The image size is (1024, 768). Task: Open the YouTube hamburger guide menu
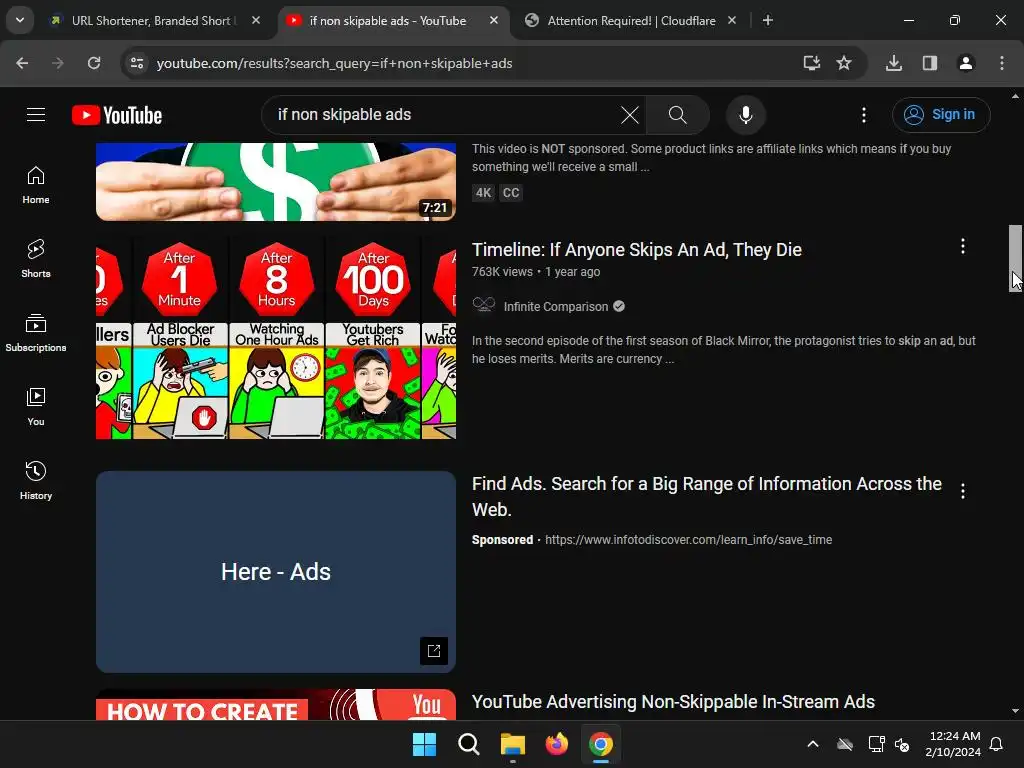(x=36, y=115)
